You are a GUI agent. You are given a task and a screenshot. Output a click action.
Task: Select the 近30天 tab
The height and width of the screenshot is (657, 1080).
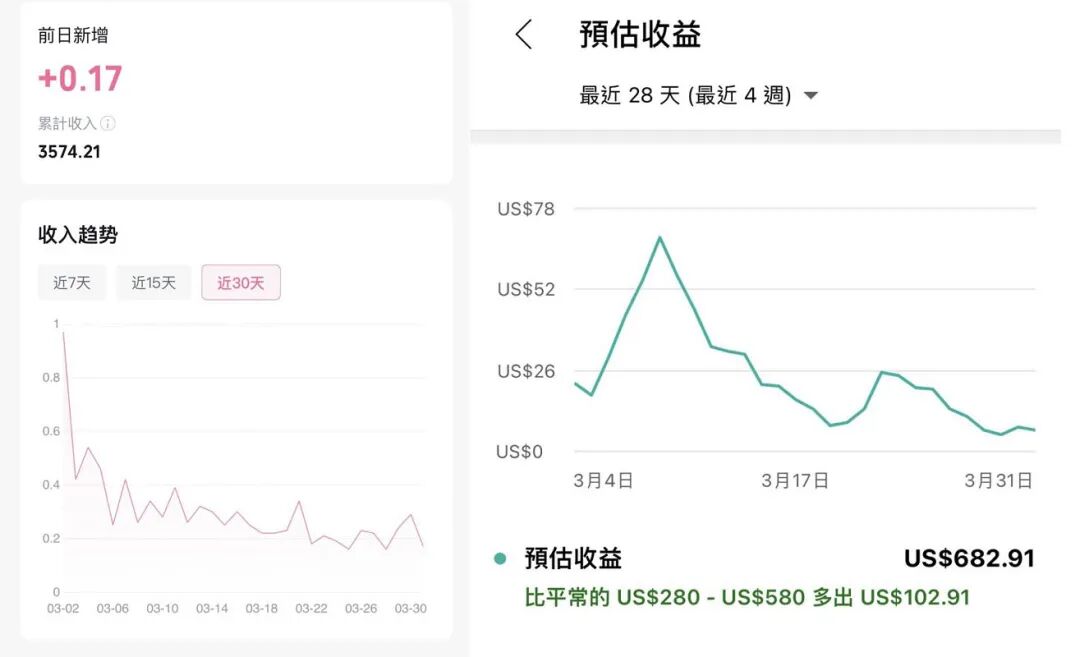click(x=241, y=282)
